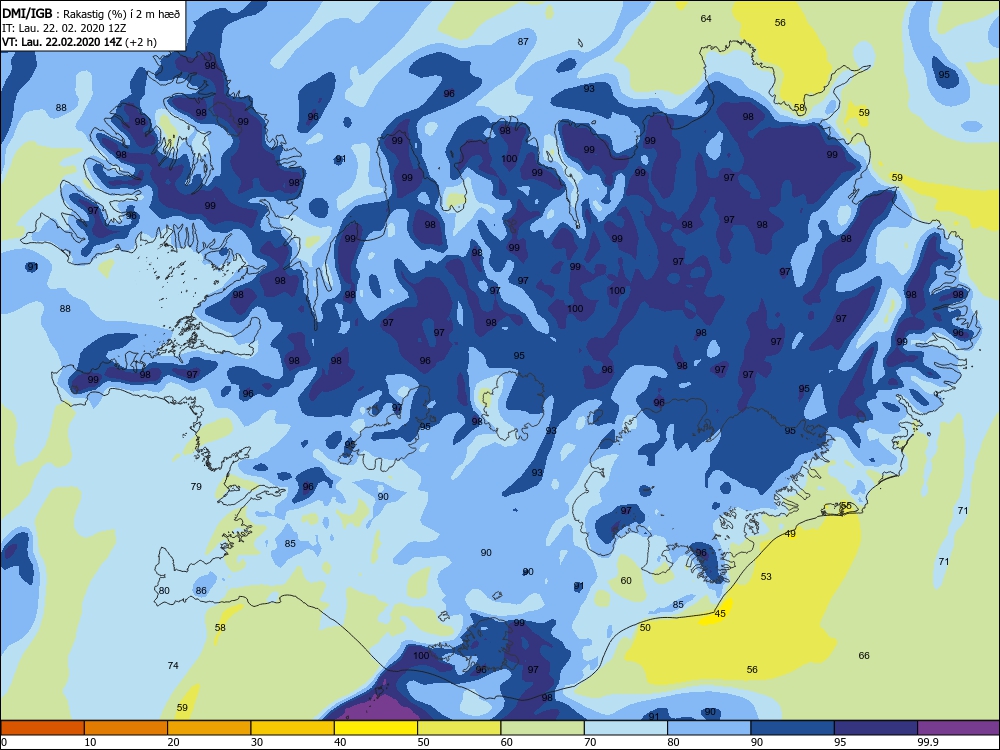
Task: Click the legend tick label '99.9'
Action: 927,742
